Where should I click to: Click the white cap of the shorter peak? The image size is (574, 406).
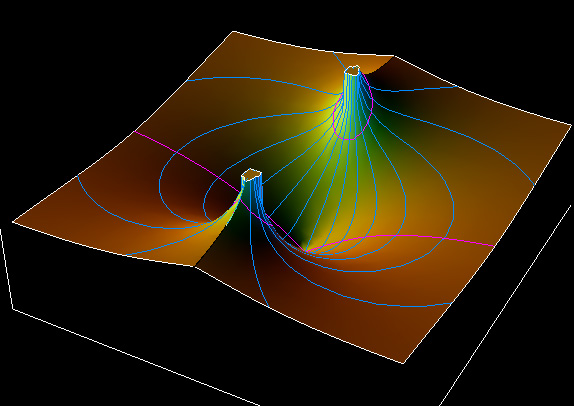pyautogui.click(x=251, y=174)
